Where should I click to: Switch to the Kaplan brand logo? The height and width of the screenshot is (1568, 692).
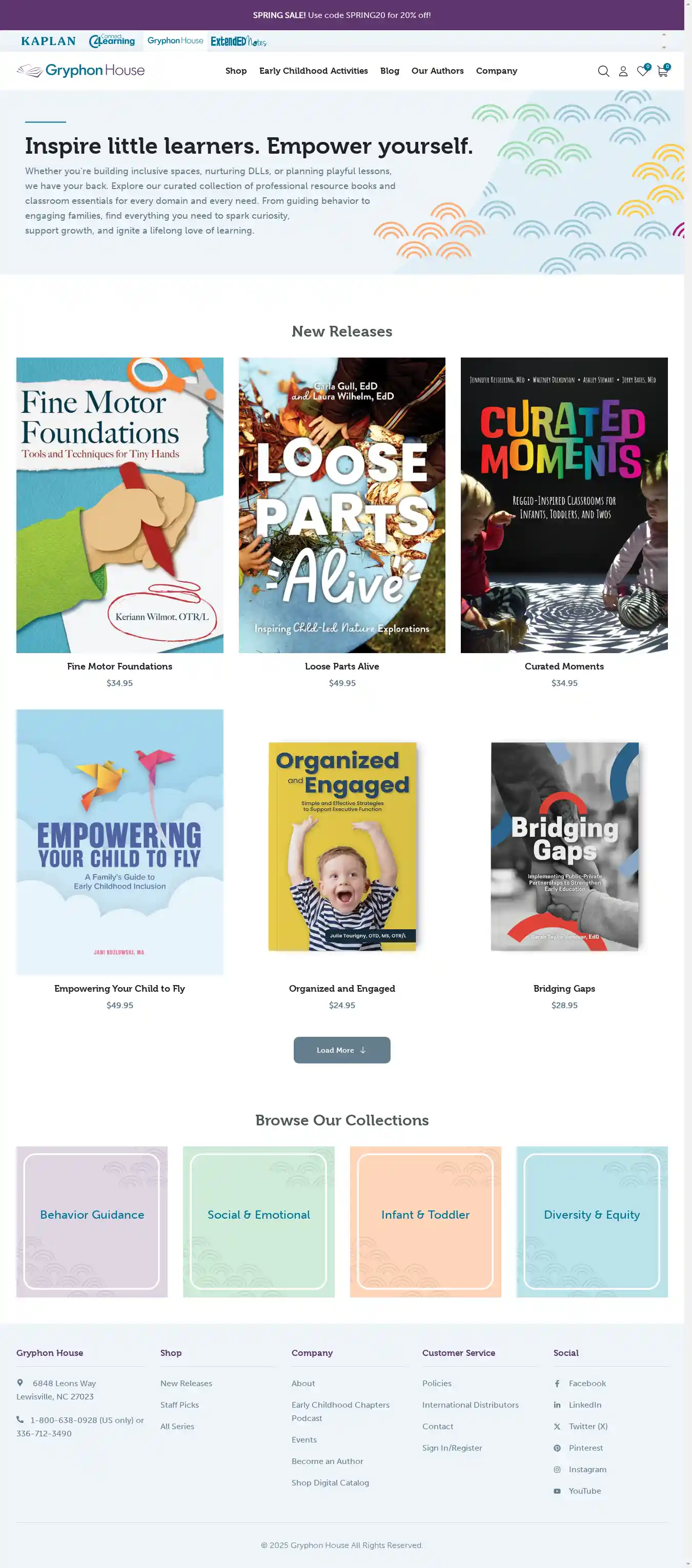48,41
